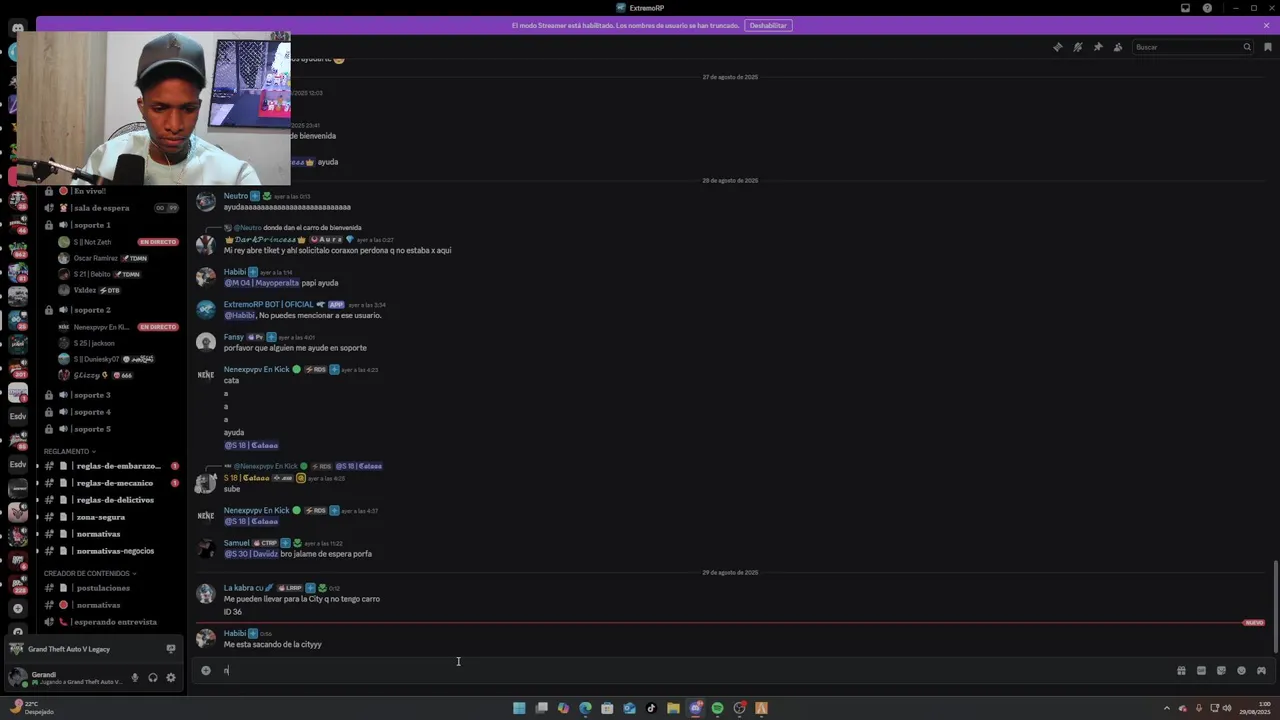Viewport: 1280px width, 720px height.
Task: Open the add a server plus button
Action: tap(17, 608)
